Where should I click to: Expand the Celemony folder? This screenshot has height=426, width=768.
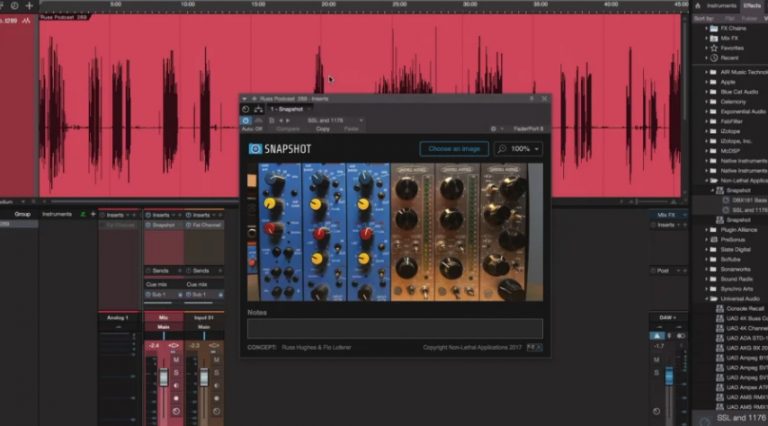point(707,102)
